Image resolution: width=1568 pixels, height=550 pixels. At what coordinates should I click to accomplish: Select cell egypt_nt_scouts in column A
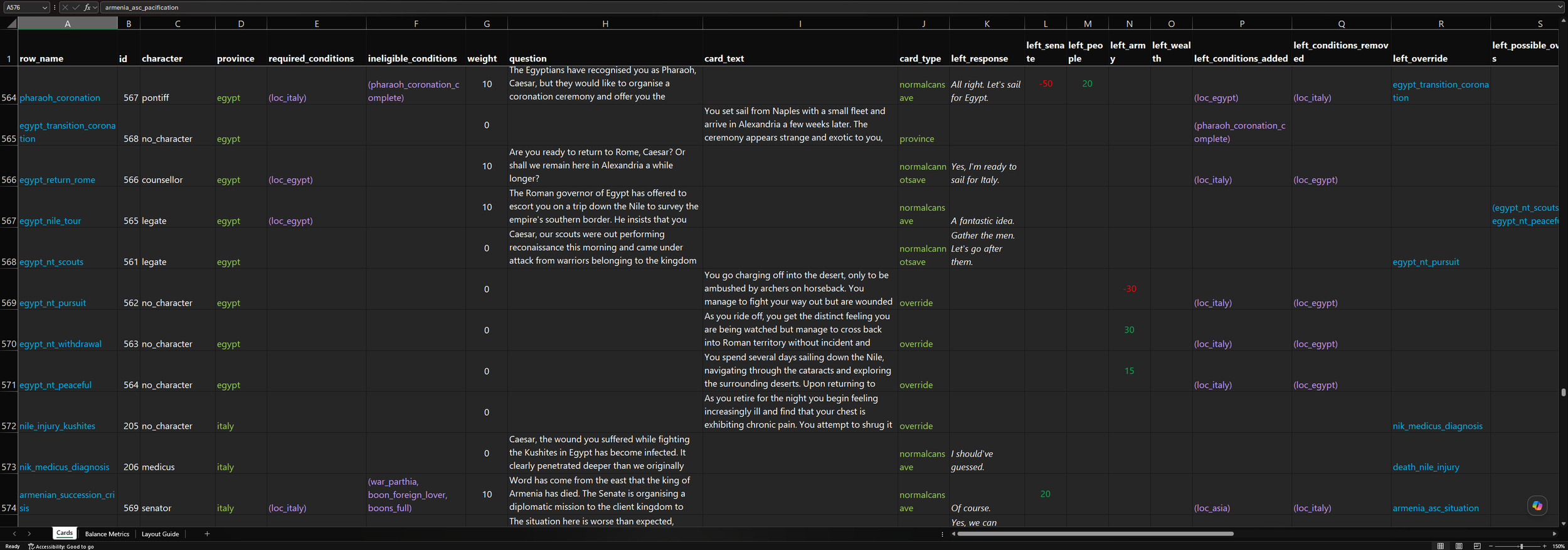click(68, 248)
